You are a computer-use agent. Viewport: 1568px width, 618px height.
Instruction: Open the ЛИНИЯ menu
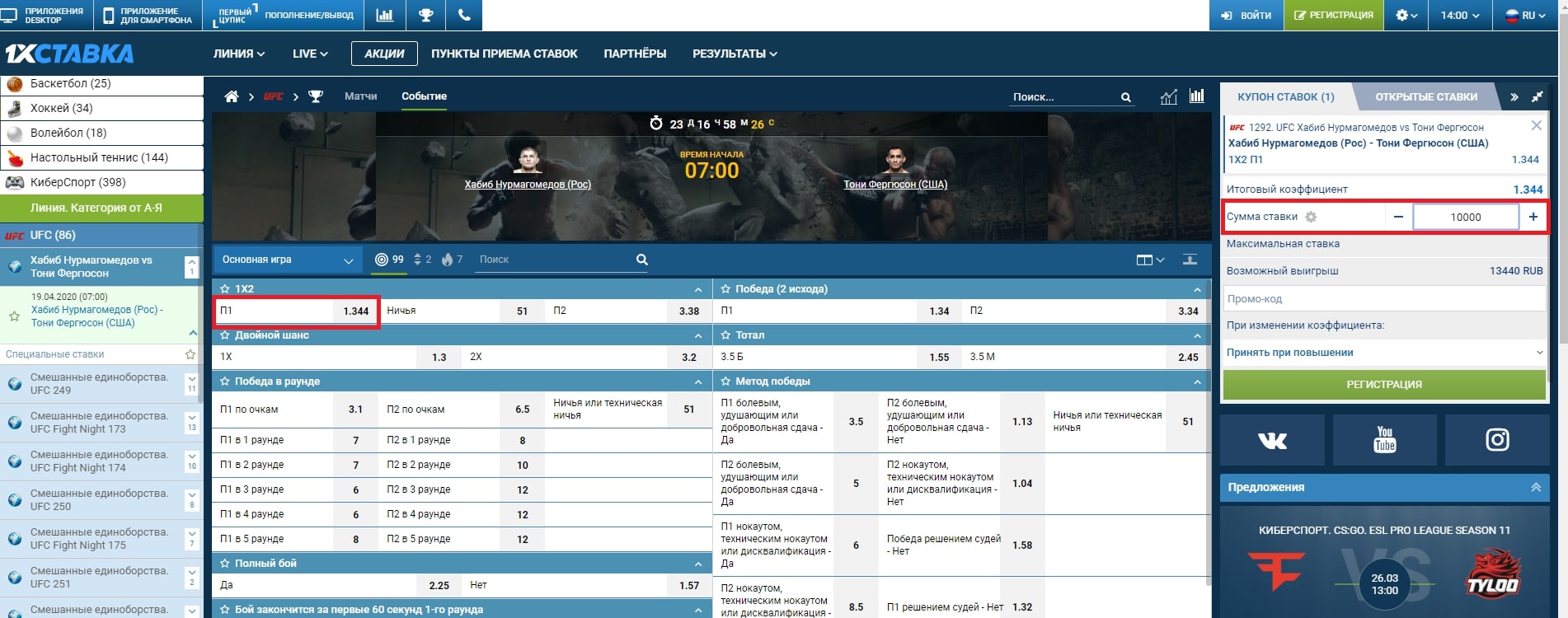point(238,54)
